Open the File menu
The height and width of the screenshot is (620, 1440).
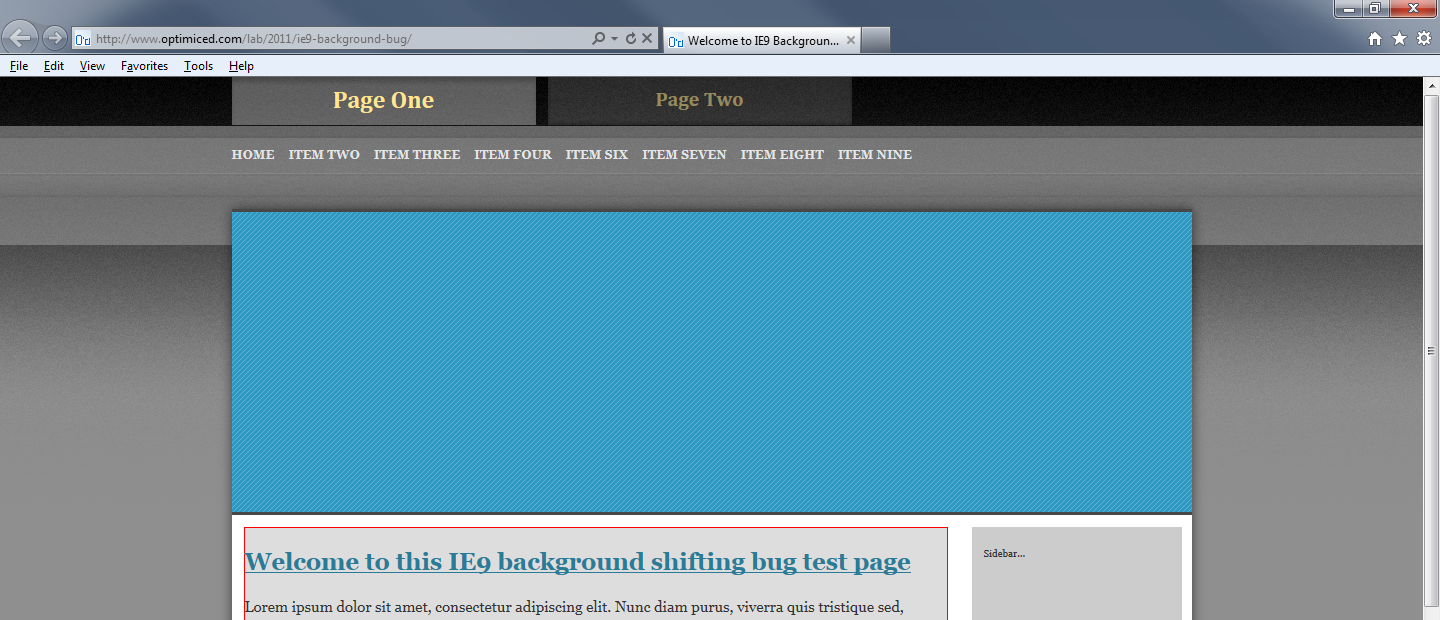[19, 66]
